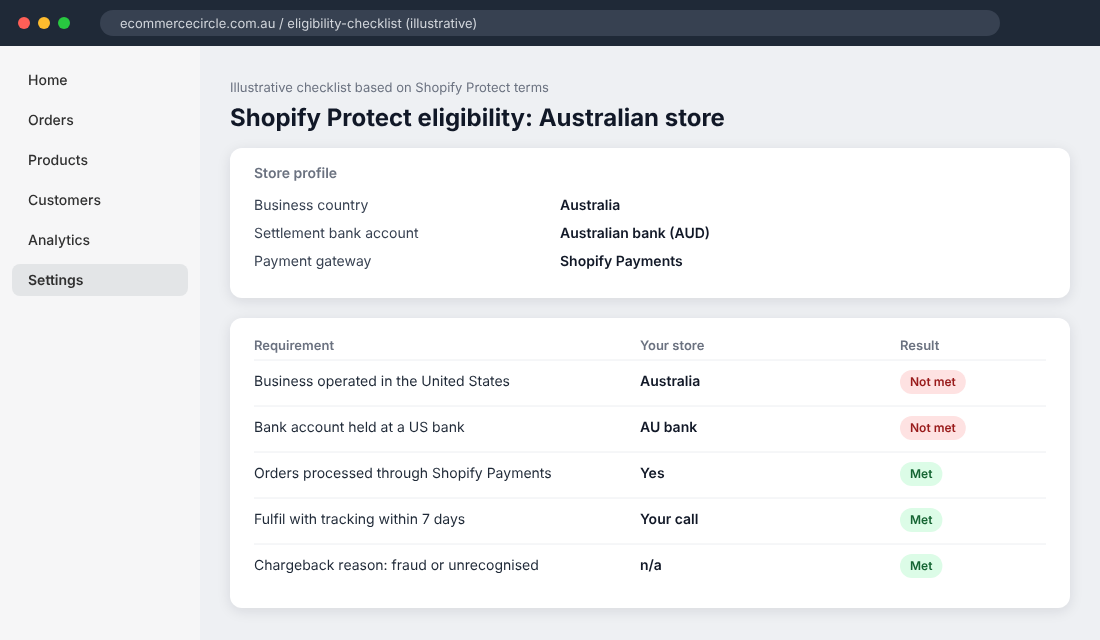Click the yellow minimize window button
The height and width of the screenshot is (640, 1100).
44,23
